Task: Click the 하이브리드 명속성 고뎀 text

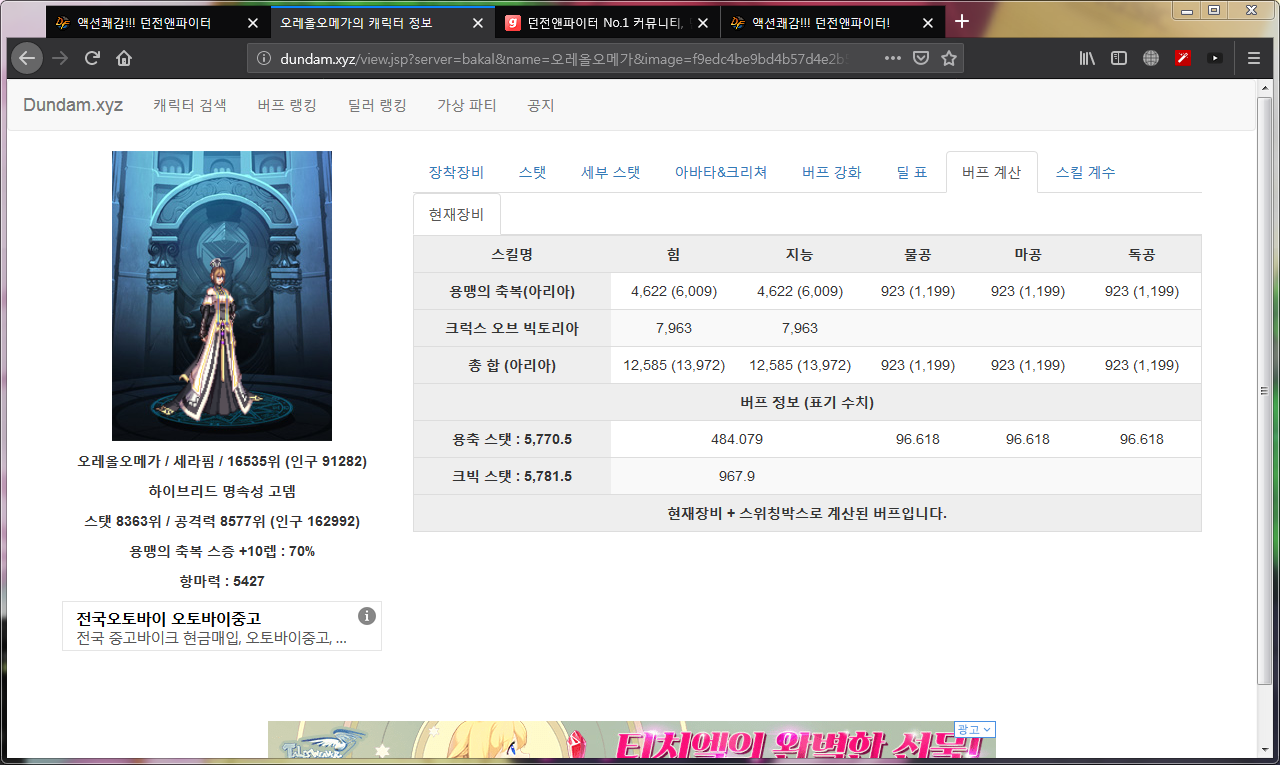Action: pos(222,491)
